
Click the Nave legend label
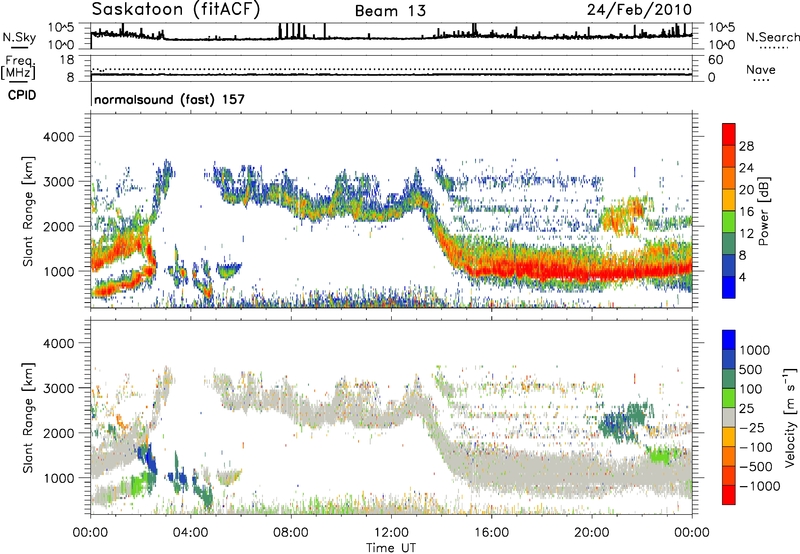[x=761, y=69]
